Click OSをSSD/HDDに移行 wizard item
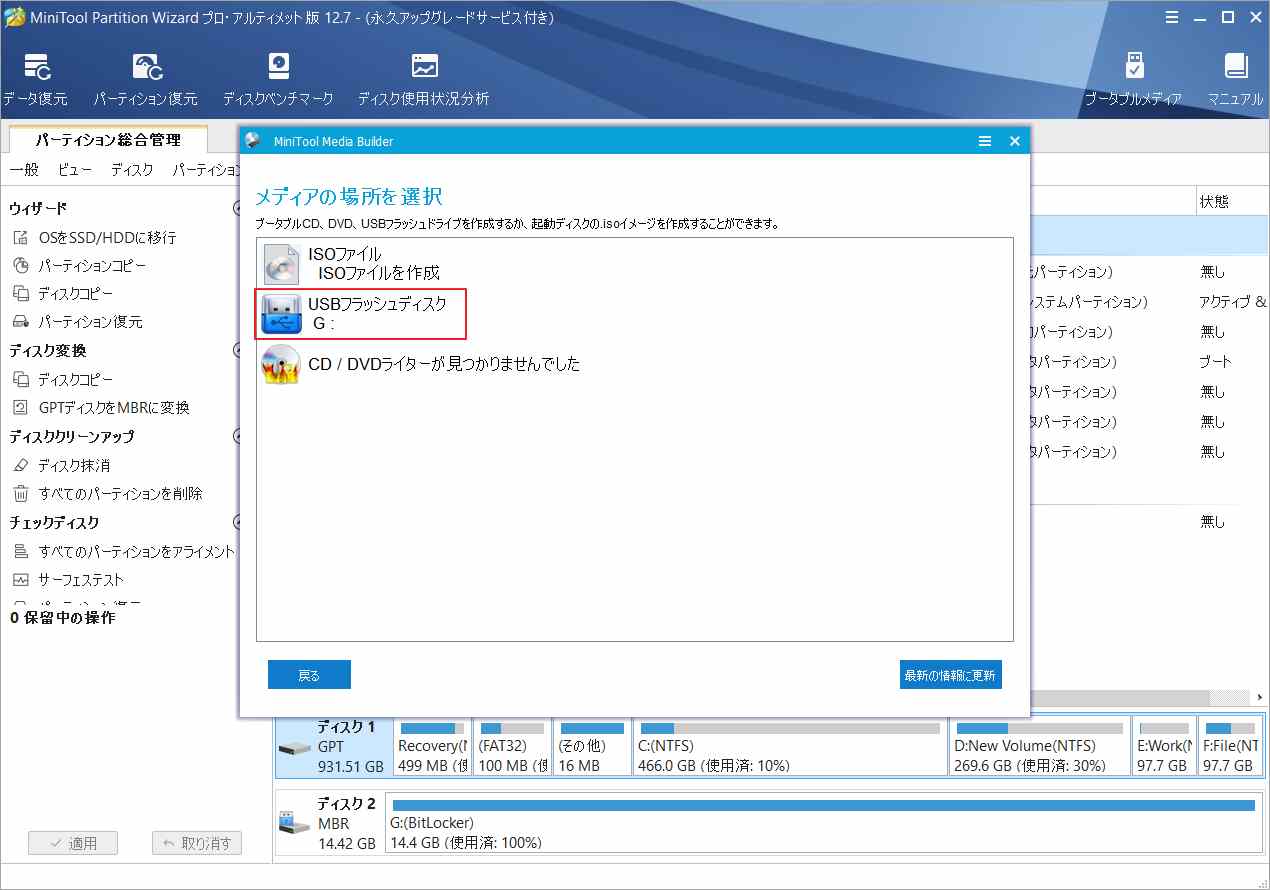1270x890 pixels. coord(106,238)
